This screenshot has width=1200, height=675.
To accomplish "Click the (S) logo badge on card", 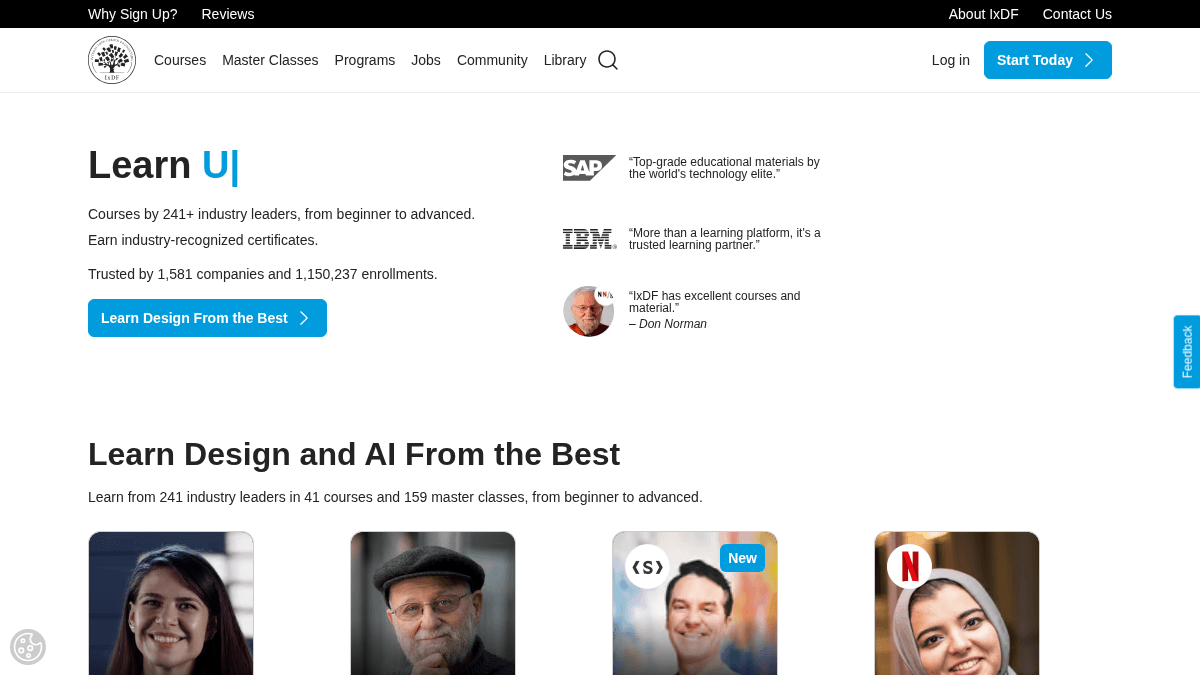I will pos(647,567).
